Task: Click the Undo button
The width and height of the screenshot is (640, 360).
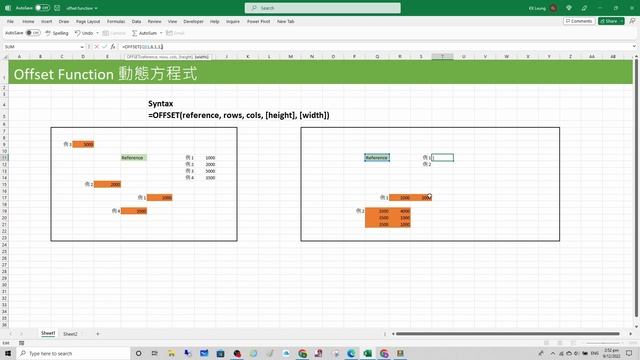Action: [84, 33]
